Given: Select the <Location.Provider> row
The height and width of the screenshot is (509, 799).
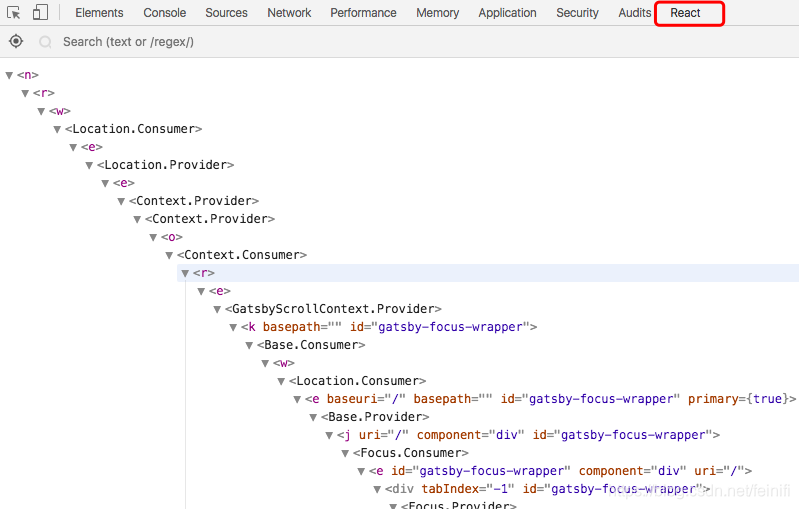Looking at the screenshot, I should point(166,165).
